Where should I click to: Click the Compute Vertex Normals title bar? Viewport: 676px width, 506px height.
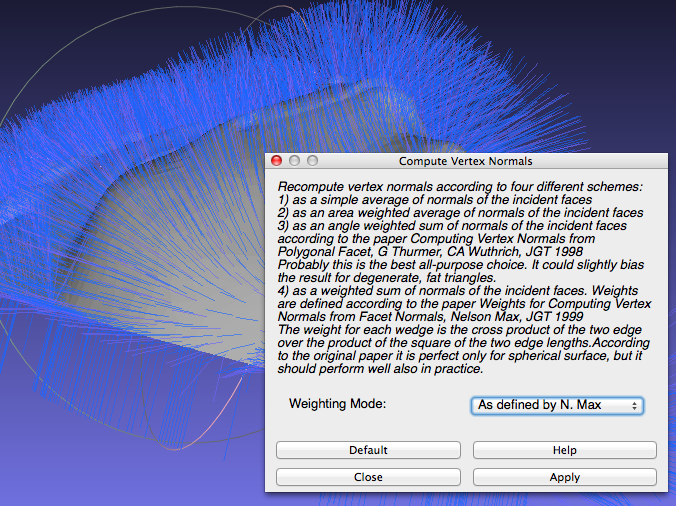point(466,161)
